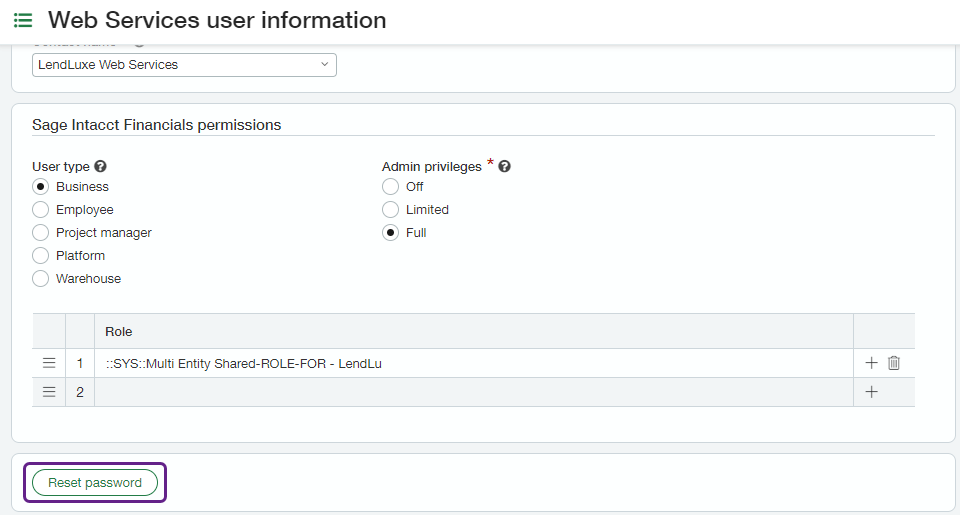Click the User type help icon

(101, 167)
